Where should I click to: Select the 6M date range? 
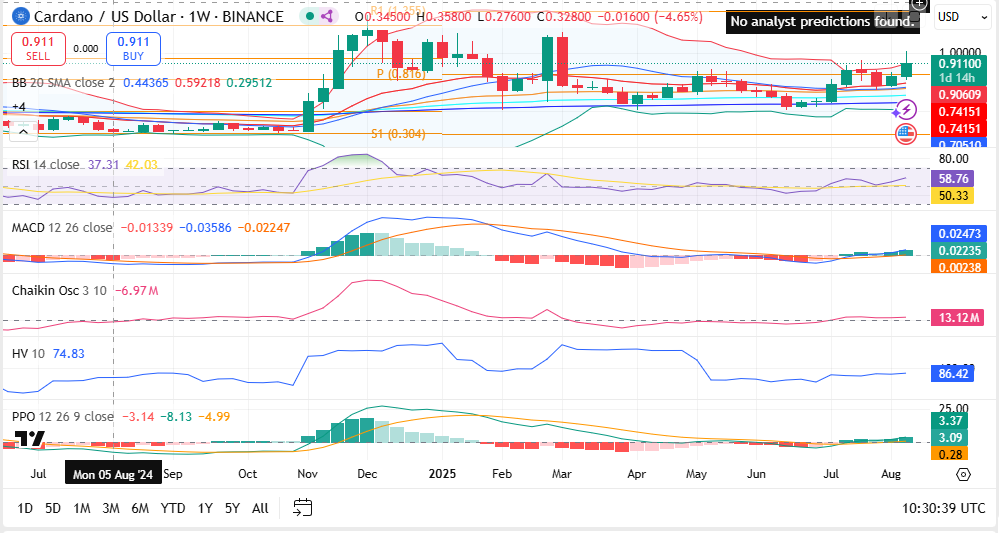click(140, 508)
